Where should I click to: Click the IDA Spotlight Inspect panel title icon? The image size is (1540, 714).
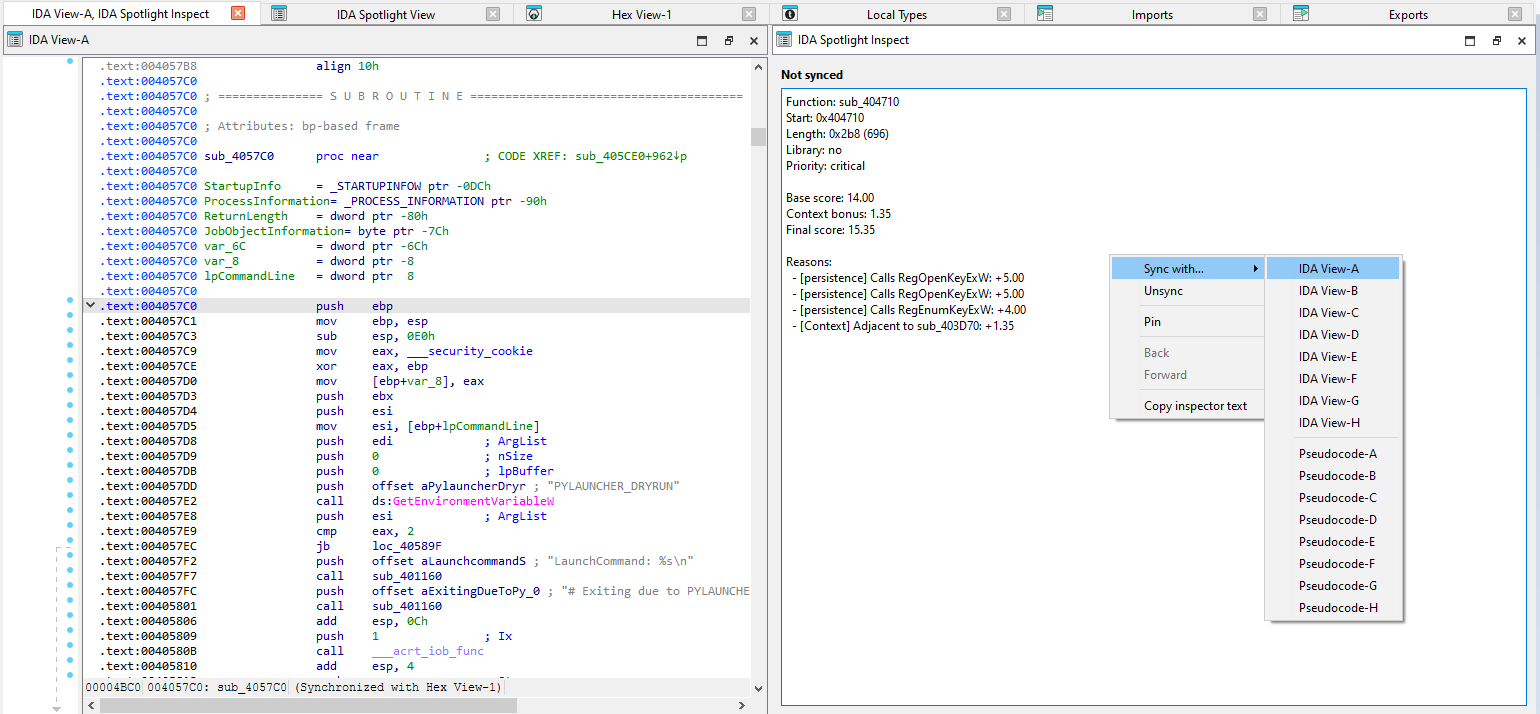pyautogui.click(x=783, y=40)
